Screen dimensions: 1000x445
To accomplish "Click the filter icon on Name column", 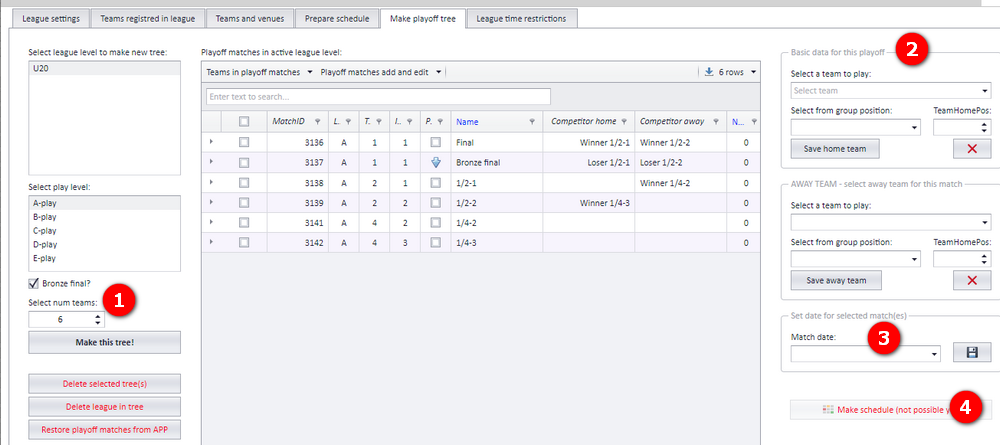I will pyautogui.click(x=532, y=122).
